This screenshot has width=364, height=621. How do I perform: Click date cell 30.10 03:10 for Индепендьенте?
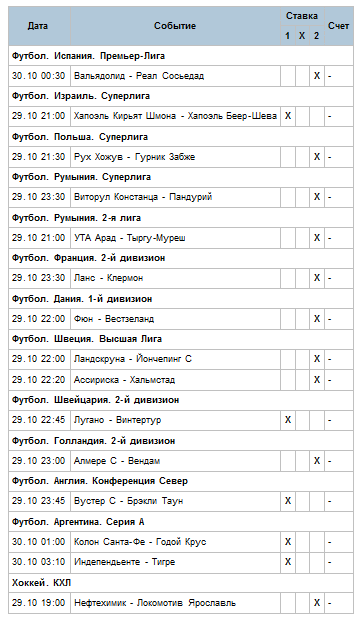click(x=38, y=562)
